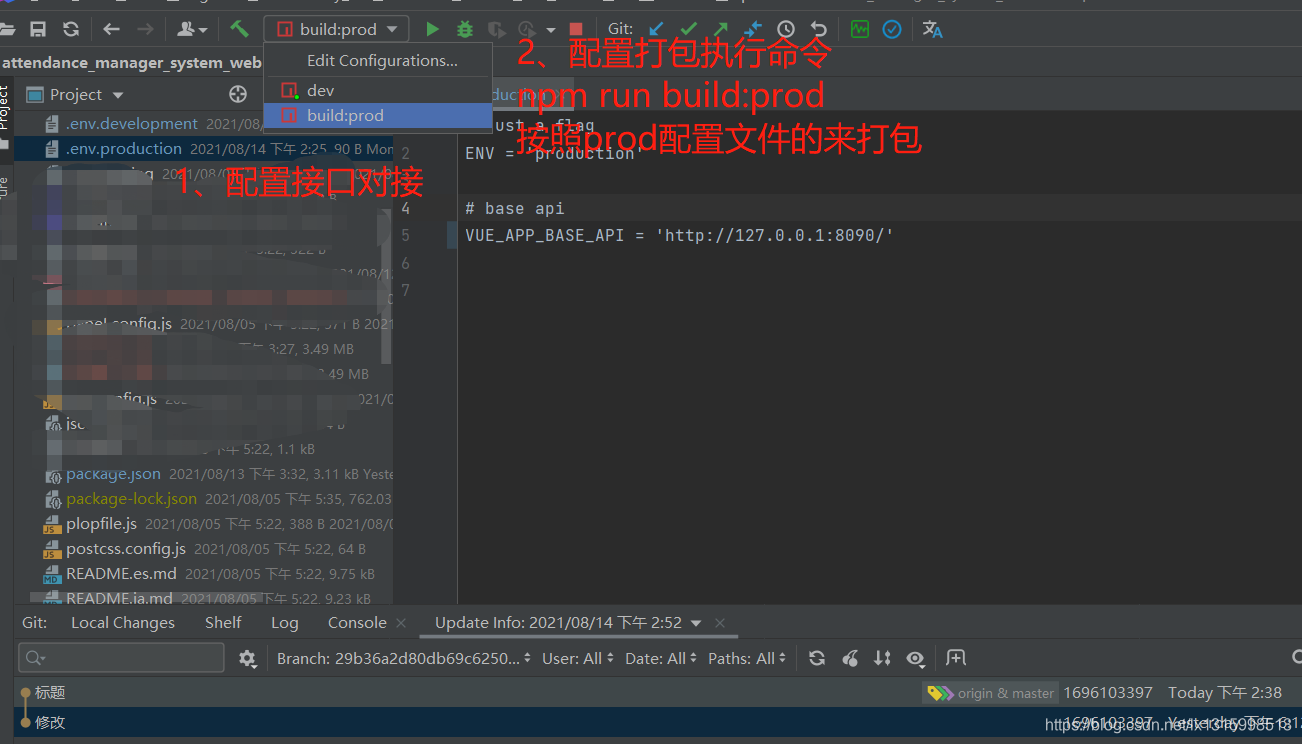Switch to the Local Changes tab
Screen dimensions: 1302x744
[x=123, y=622]
